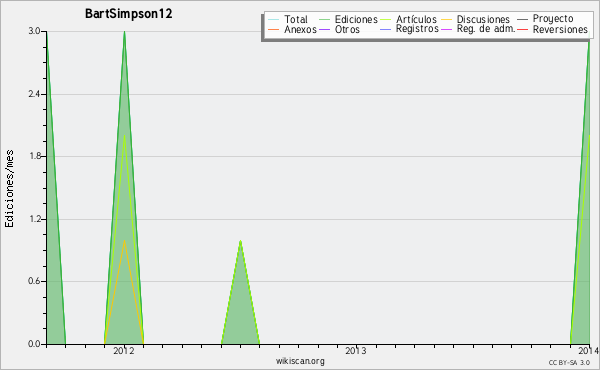Click the Registros legend entry

tap(409, 29)
